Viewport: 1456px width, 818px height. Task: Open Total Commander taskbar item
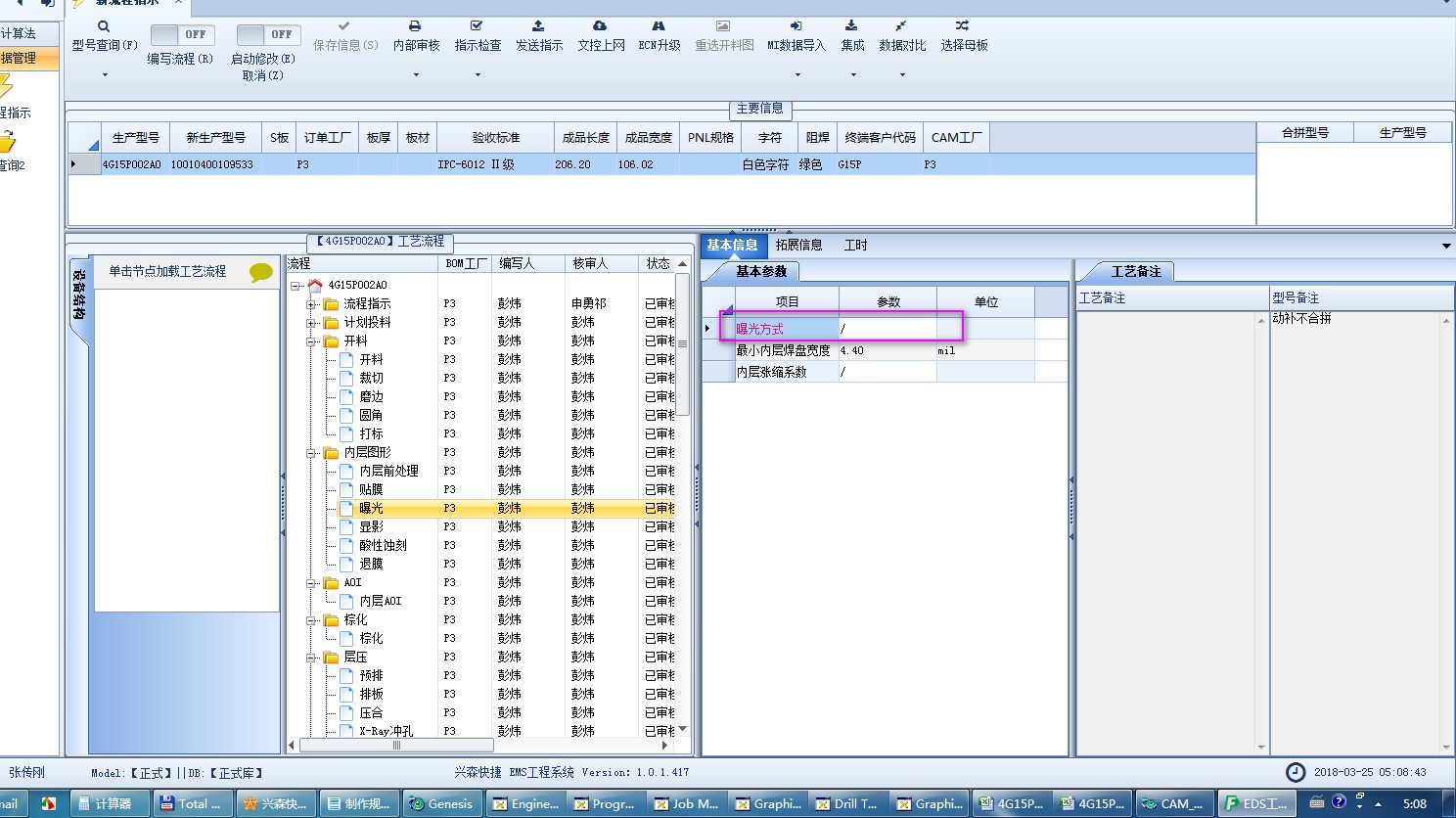[194, 804]
